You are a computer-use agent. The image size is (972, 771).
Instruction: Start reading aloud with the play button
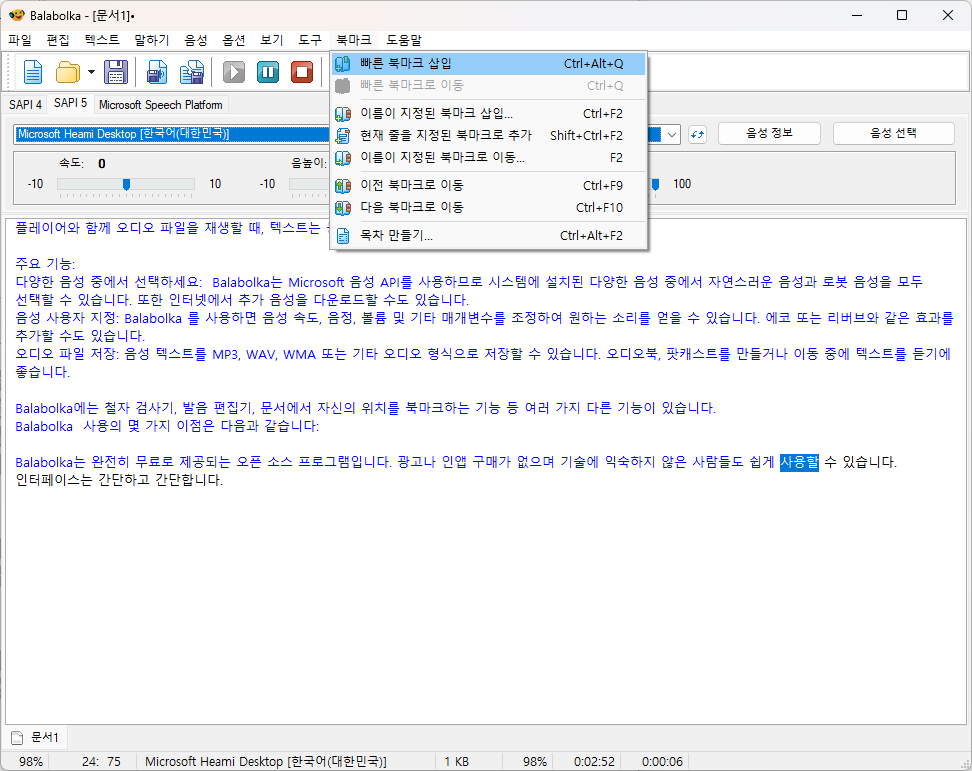[x=234, y=73]
